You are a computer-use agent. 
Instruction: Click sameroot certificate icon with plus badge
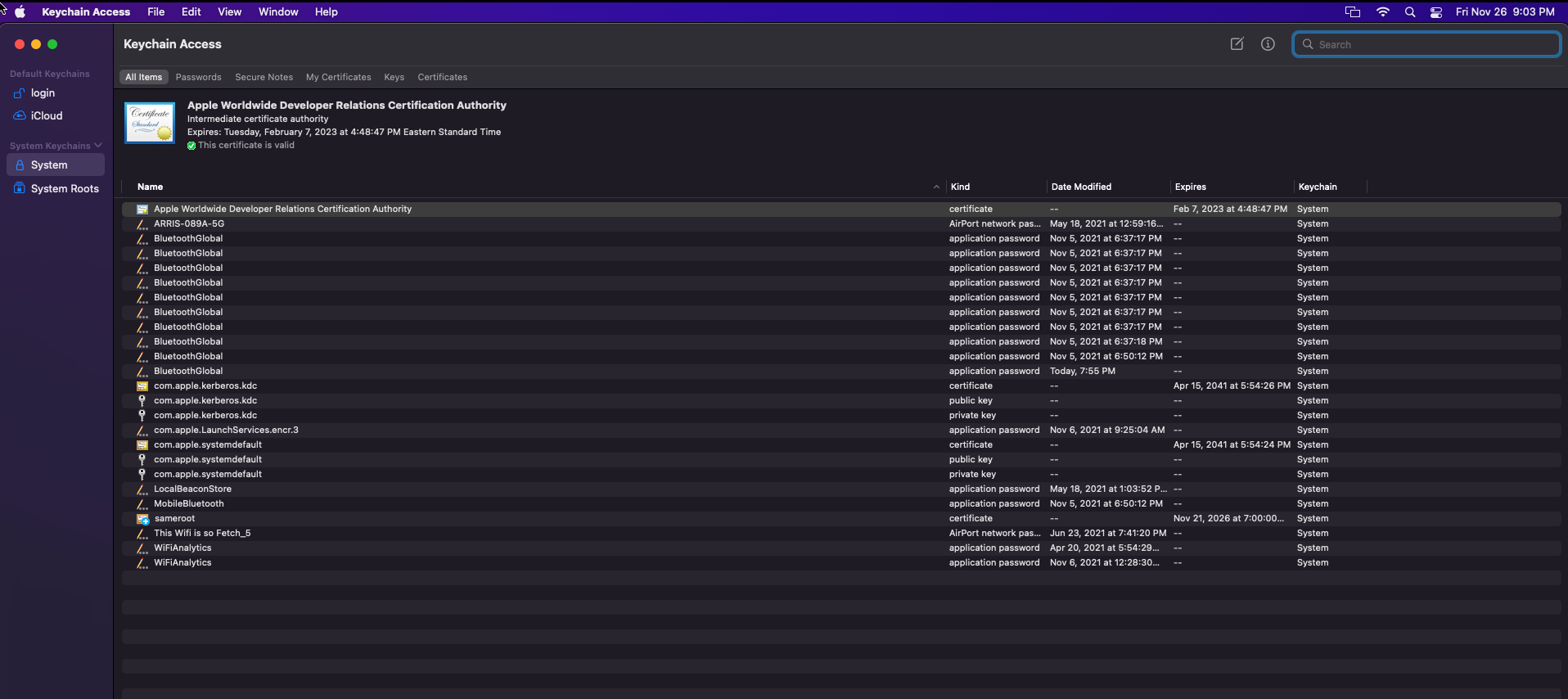coord(143,519)
